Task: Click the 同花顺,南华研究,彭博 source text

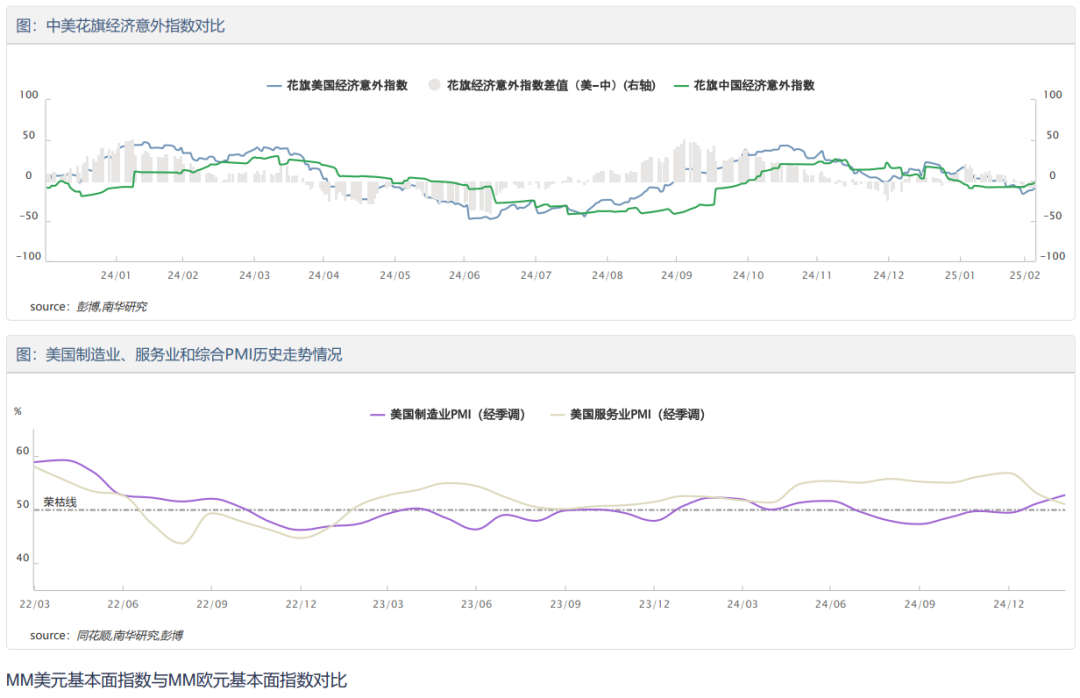Action: coord(129,635)
